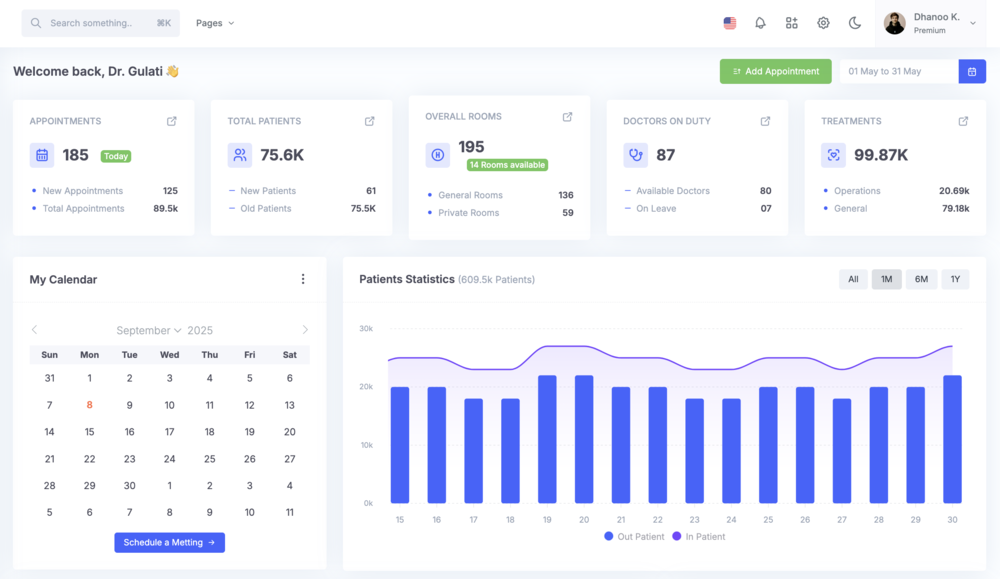
Task: Go to next month in calendar
Action: coord(305,330)
